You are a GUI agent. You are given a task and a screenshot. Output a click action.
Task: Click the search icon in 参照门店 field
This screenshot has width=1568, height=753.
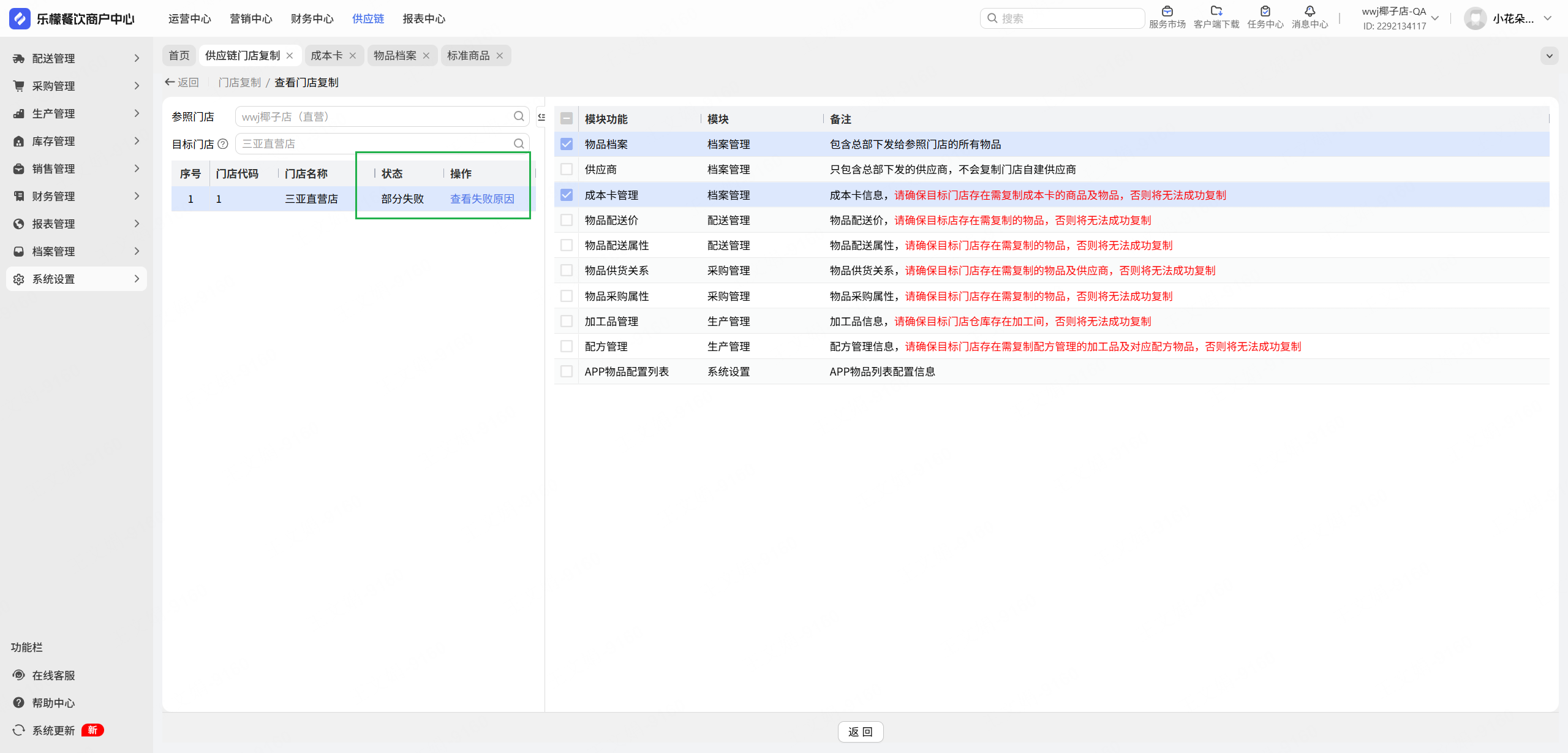(x=519, y=116)
